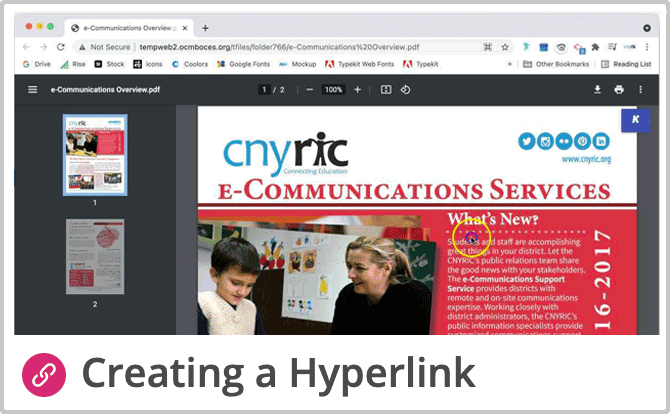670x414 pixels.
Task: Open a new tab with the plus button
Action: tap(205, 28)
